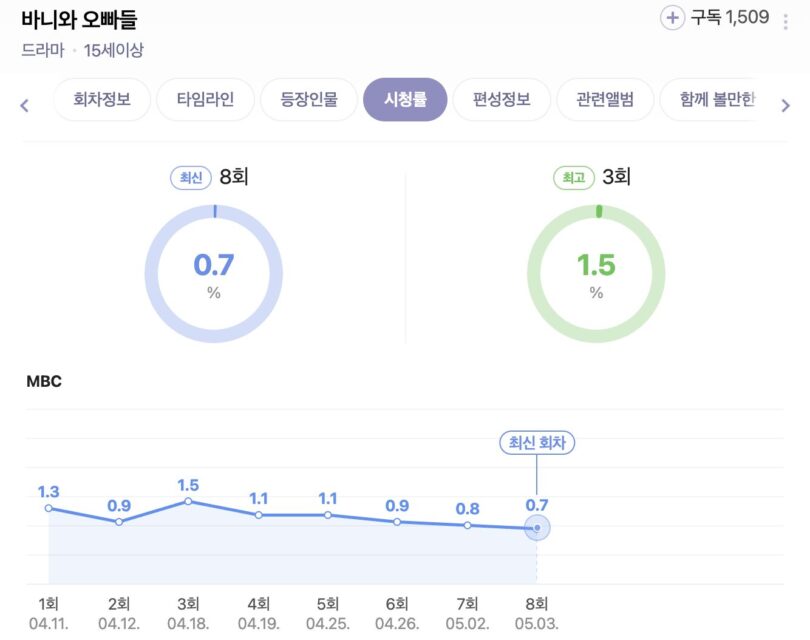Go to the 관련앨범 tab
This screenshot has width=810, height=640.
[604, 100]
